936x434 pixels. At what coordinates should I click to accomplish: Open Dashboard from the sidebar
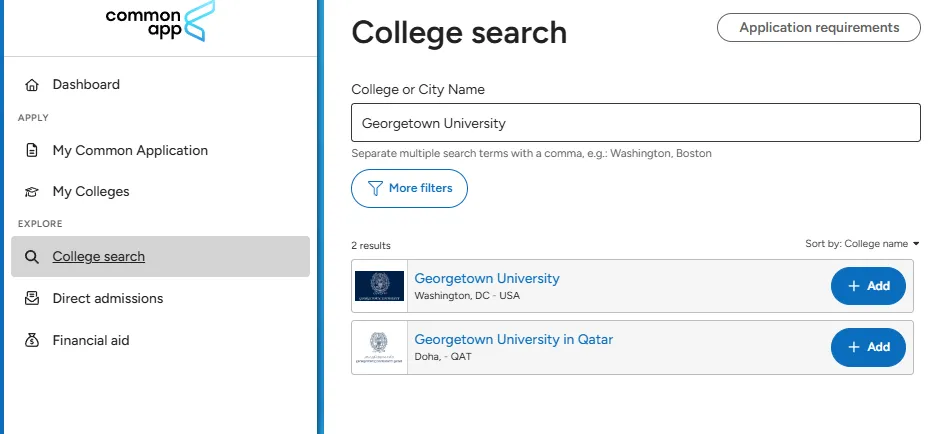click(86, 85)
